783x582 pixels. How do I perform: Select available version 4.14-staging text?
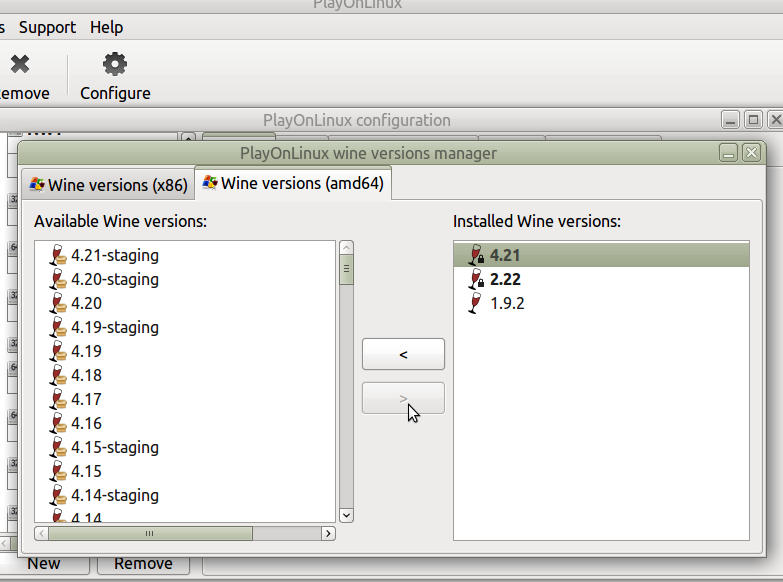pos(115,495)
